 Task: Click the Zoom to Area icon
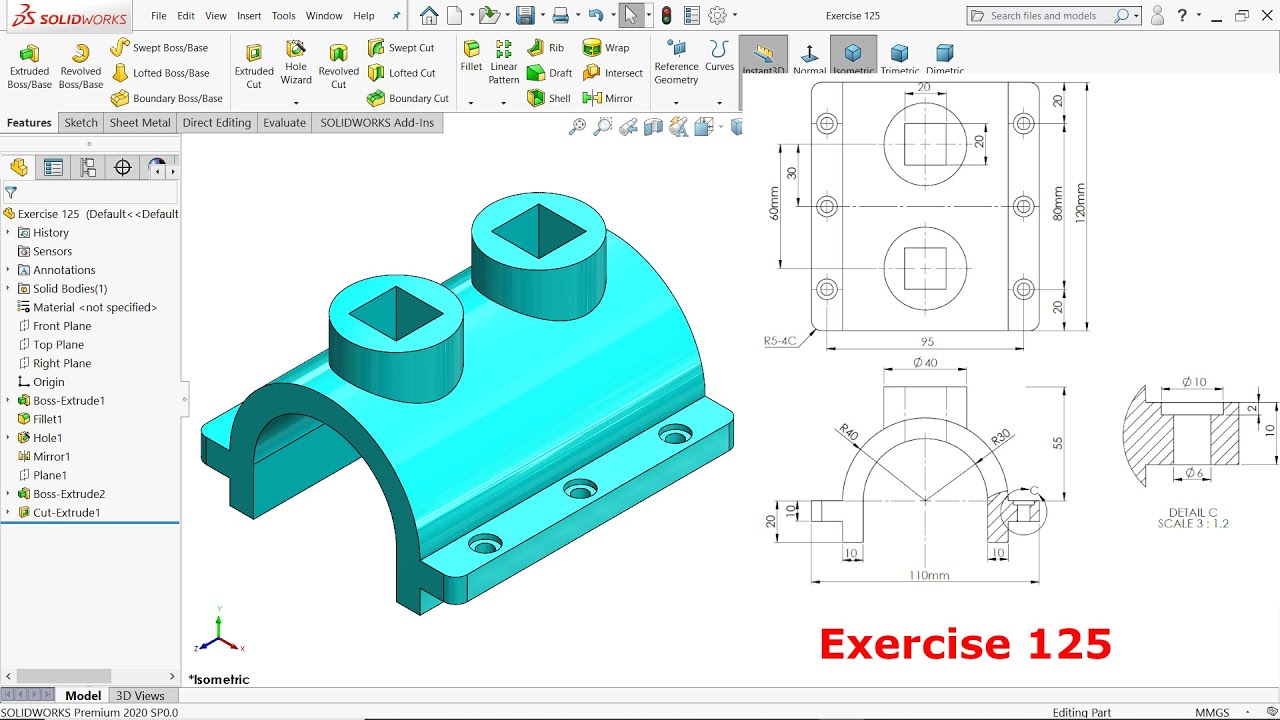pyautogui.click(x=602, y=126)
